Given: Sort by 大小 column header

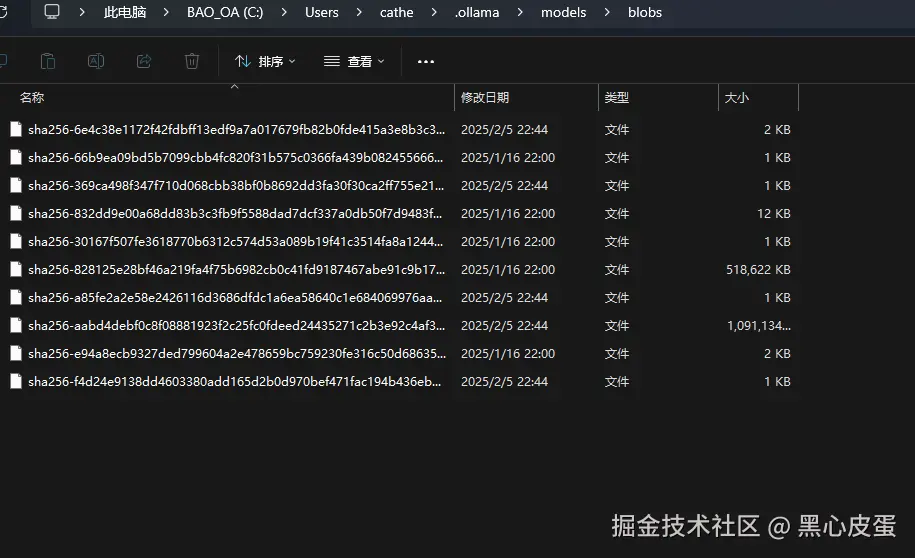Looking at the screenshot, I should point(736,97).
